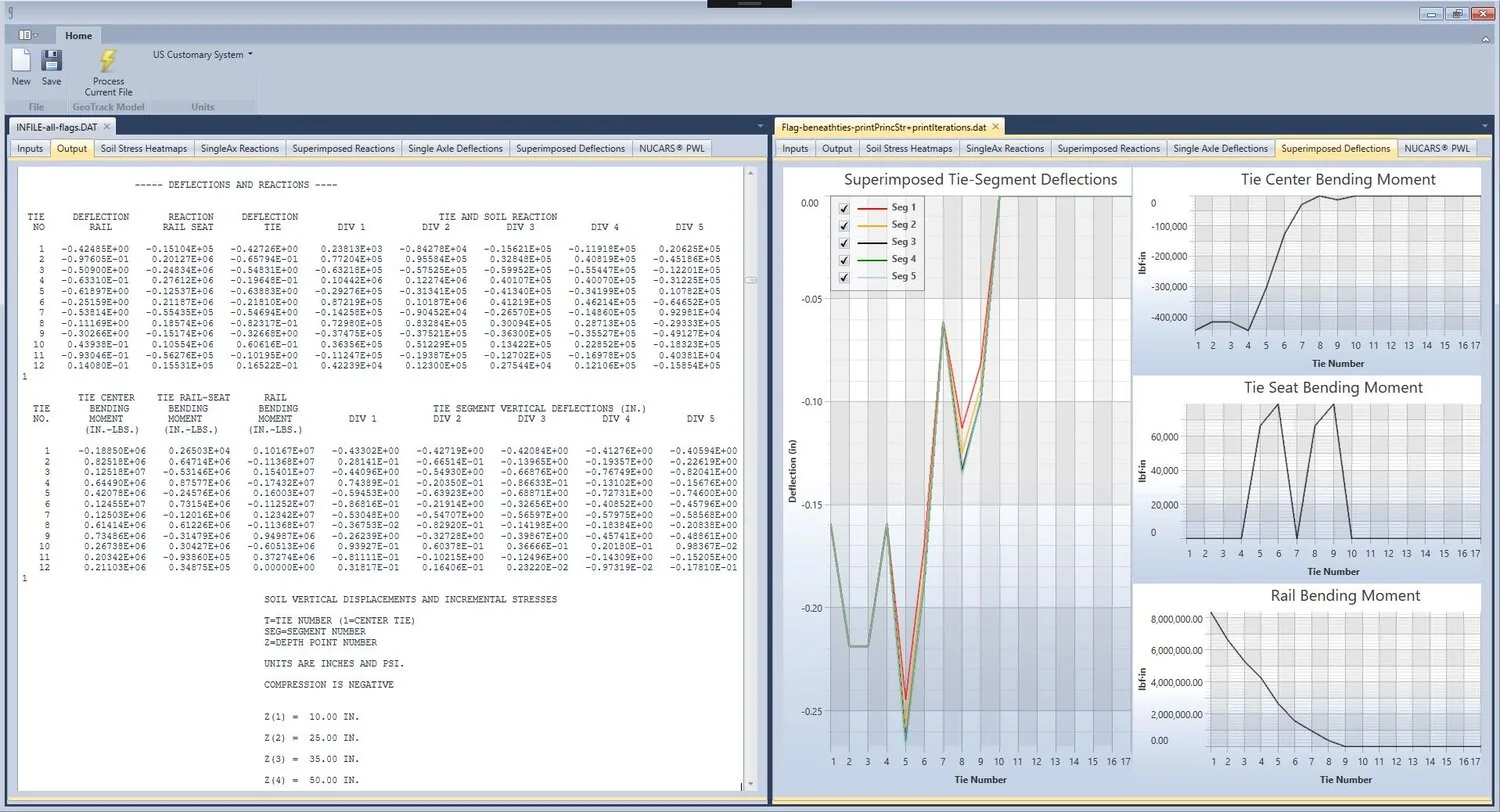Image resolution: width=1500 pixels, height=812 pixels.
Task: Toggle Seg 4 series checkbox
Action: tap(845, 260)
